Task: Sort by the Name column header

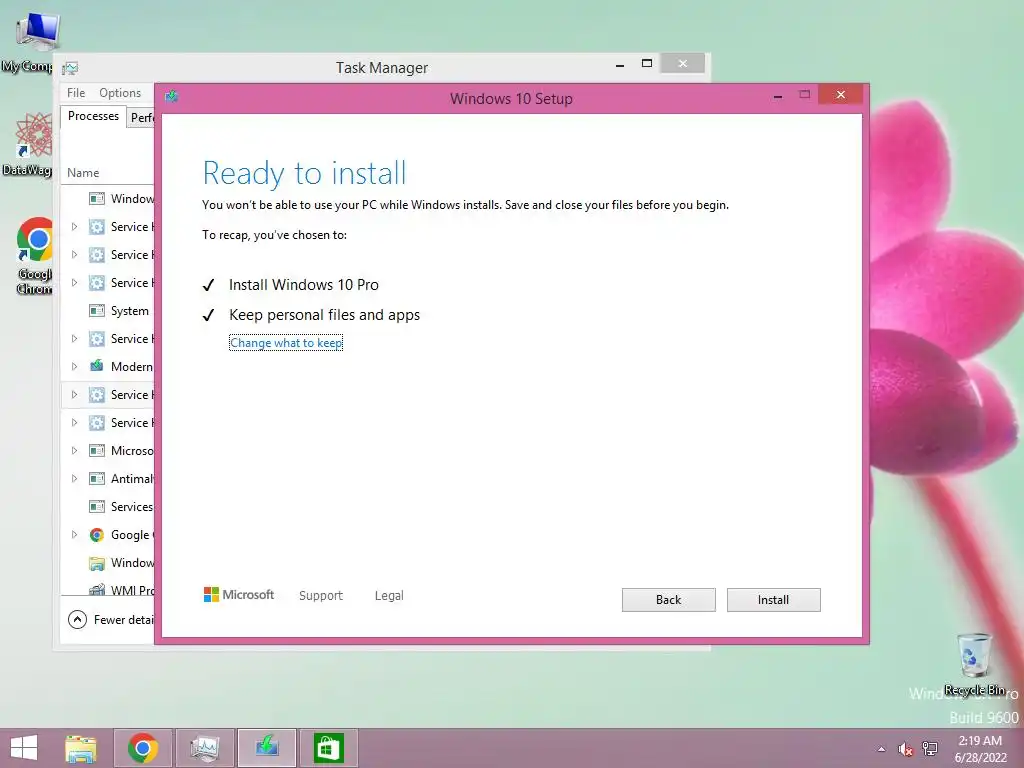Action: 83,173
